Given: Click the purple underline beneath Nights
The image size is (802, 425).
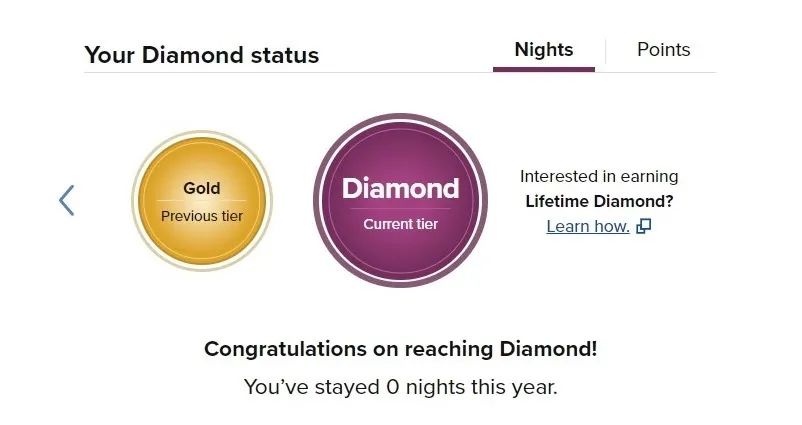Looking at the screenshot, I should coord(543,69).
